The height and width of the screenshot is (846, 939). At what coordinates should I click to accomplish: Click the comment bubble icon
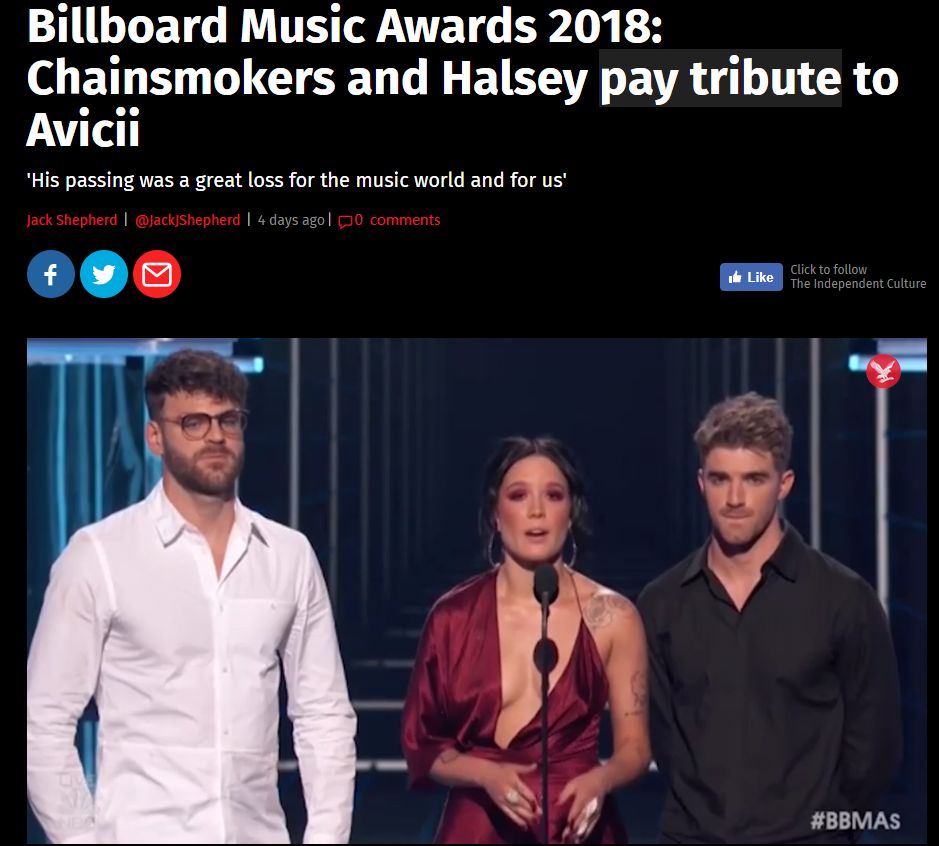(345, 222)
